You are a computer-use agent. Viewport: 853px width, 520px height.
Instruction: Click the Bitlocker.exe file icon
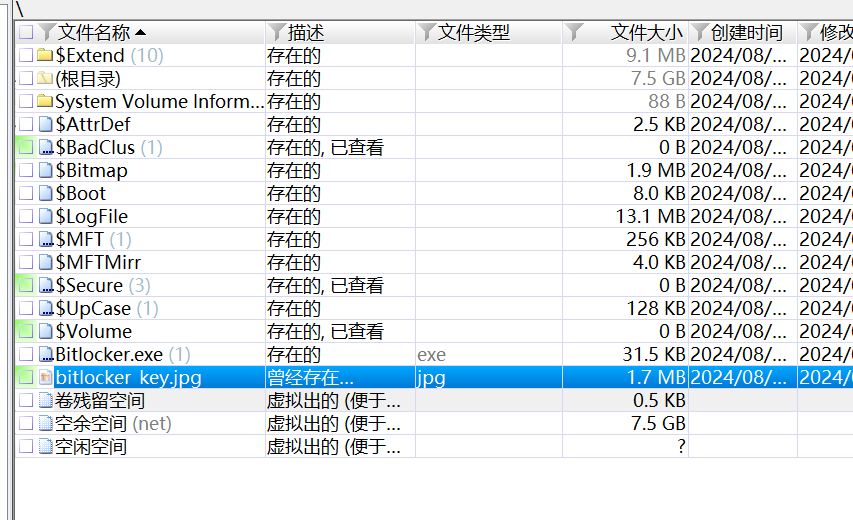(46, 354)
